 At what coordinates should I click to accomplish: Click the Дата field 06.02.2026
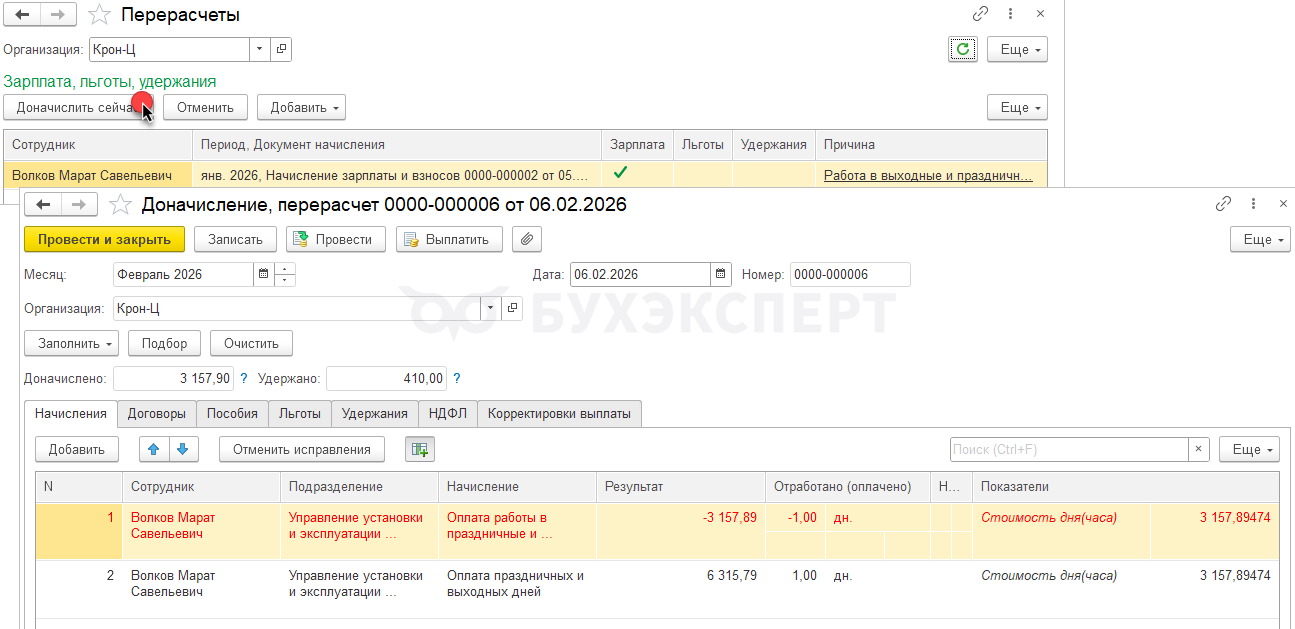click(640, 274)
